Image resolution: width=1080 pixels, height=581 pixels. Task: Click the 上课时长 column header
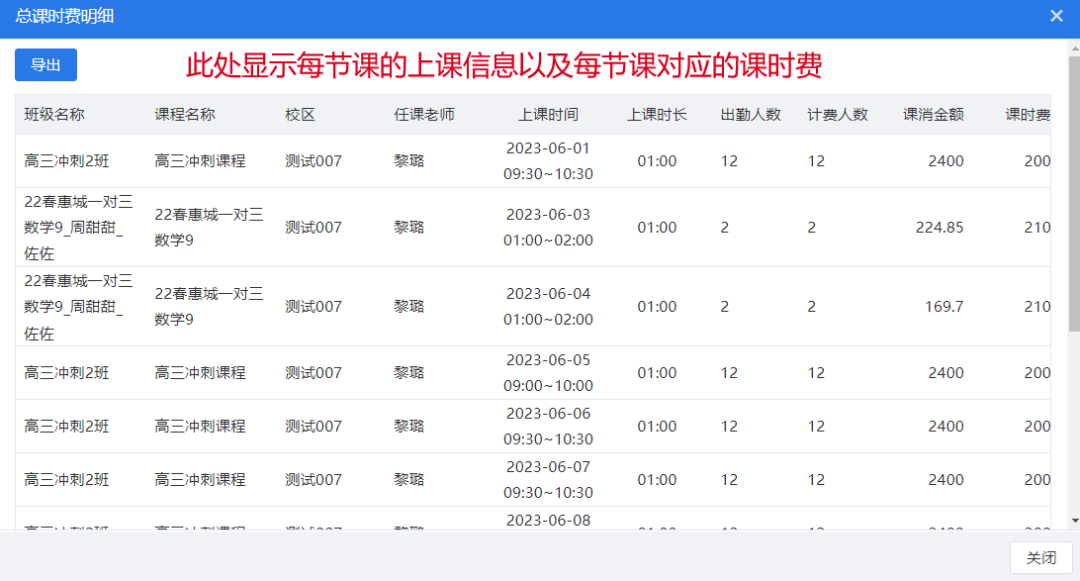657,115
